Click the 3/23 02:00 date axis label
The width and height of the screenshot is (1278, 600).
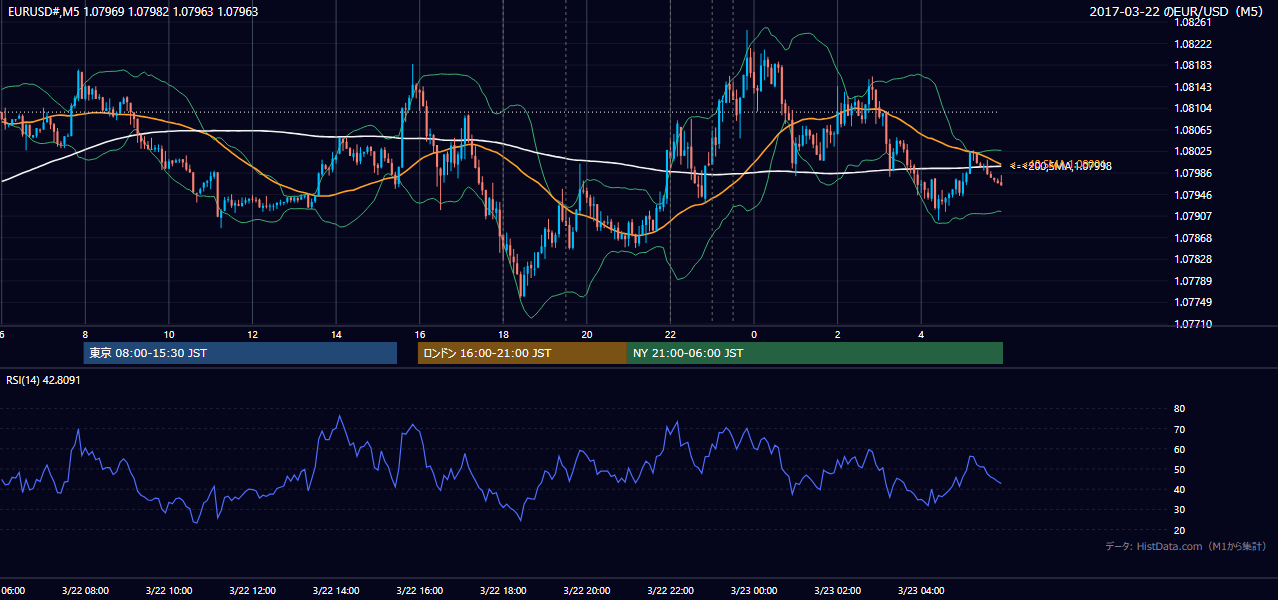click(838, 591)
